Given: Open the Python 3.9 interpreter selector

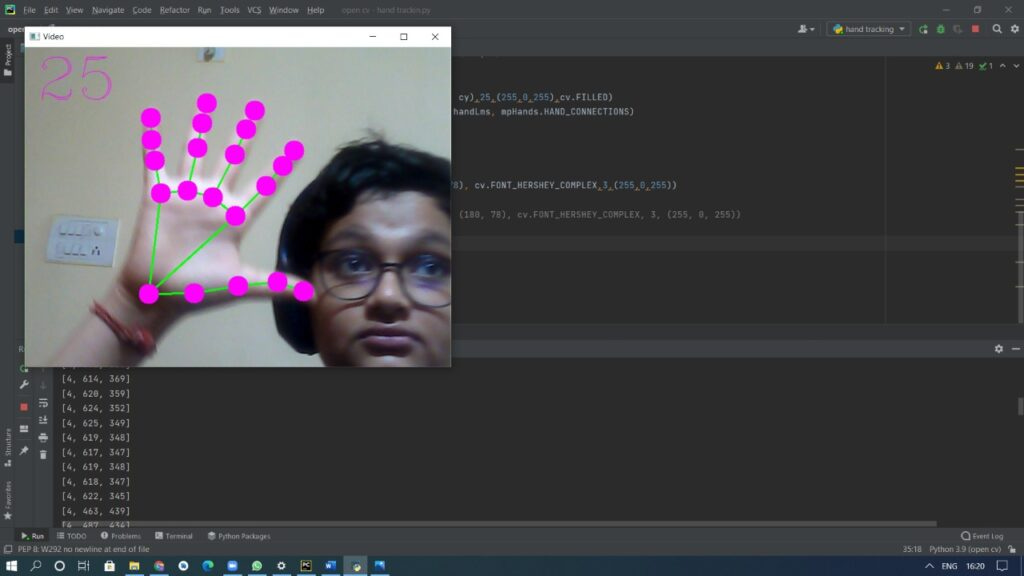Looking at the screenshot, I should click(965, 548).
